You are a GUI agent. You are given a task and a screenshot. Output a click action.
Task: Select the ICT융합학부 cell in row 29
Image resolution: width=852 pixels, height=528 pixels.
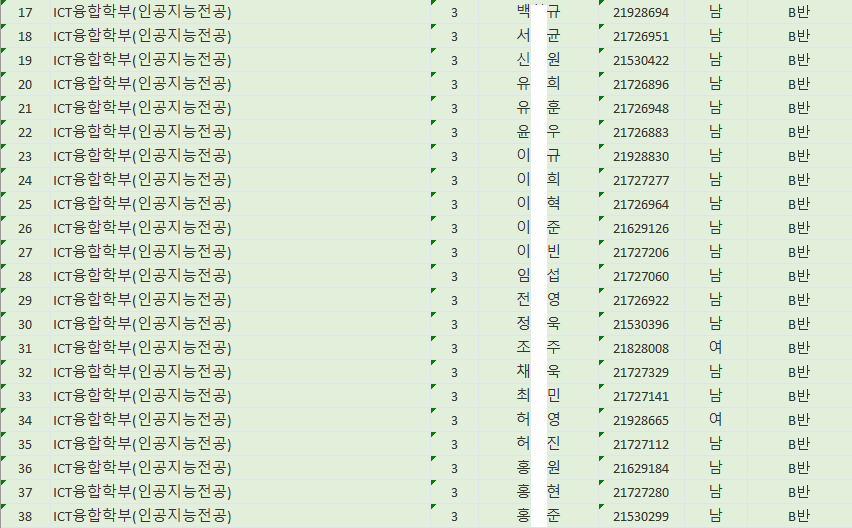[142, 300]
